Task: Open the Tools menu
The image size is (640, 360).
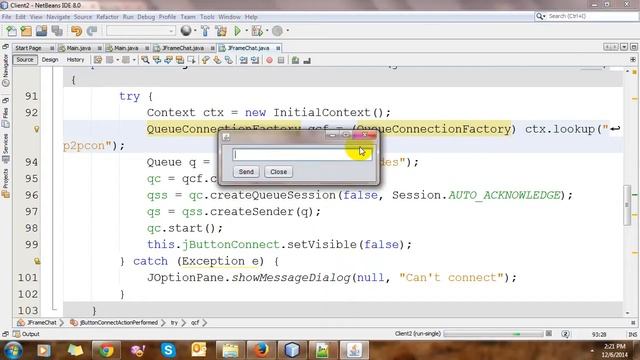Action: point(207,17)
